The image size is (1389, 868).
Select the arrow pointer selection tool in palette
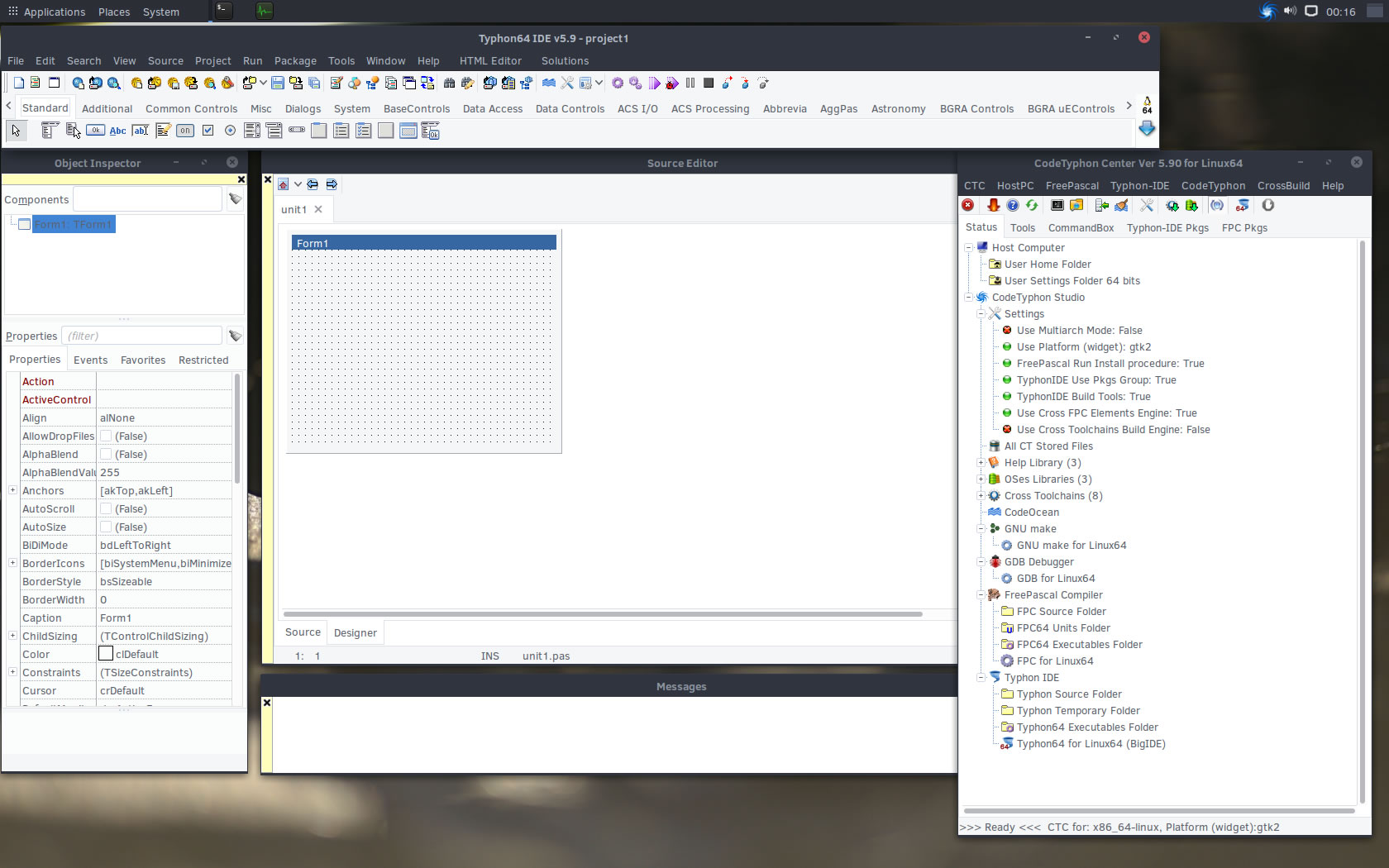tap(16, 131)
